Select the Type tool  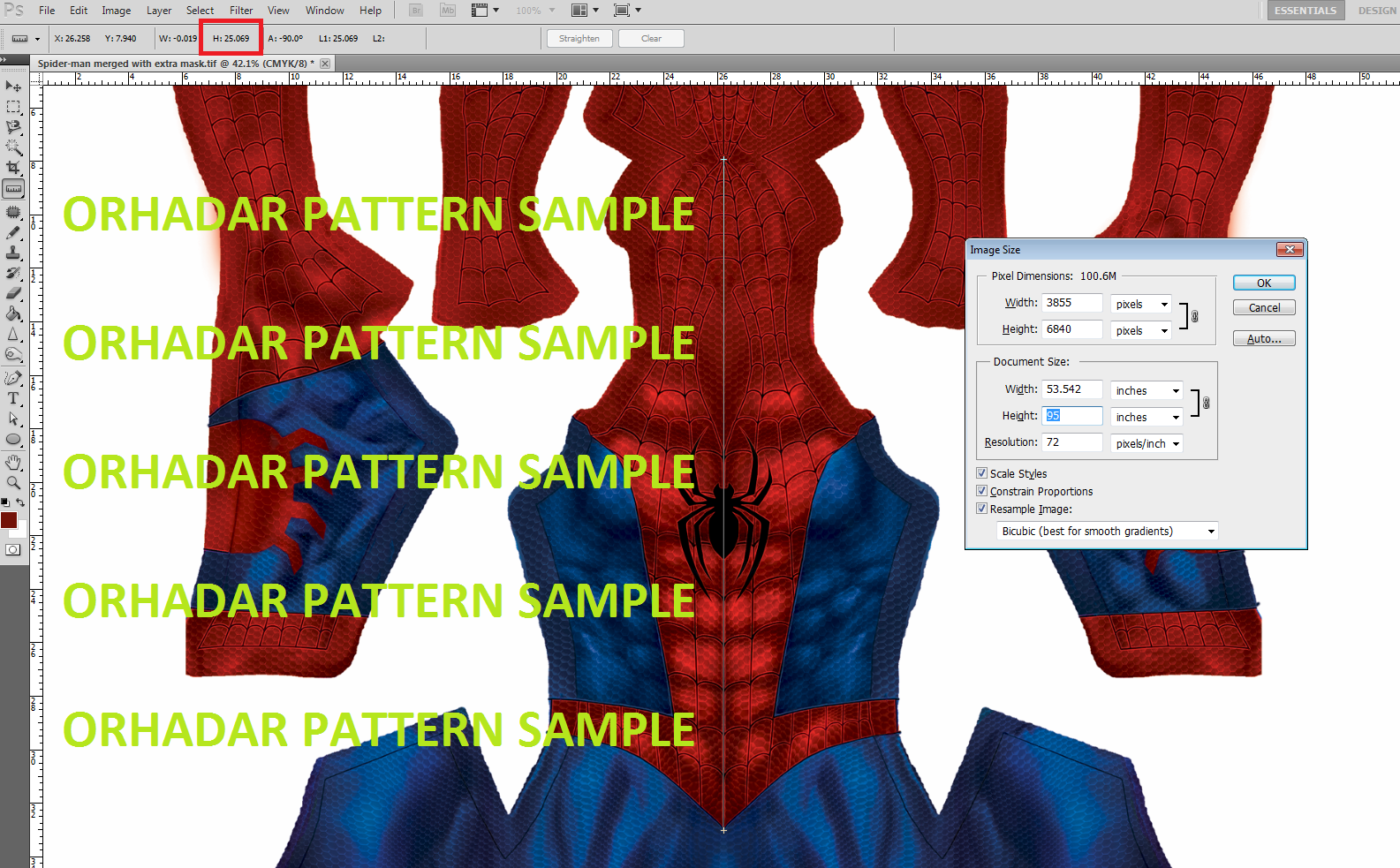tap(13, 398)
